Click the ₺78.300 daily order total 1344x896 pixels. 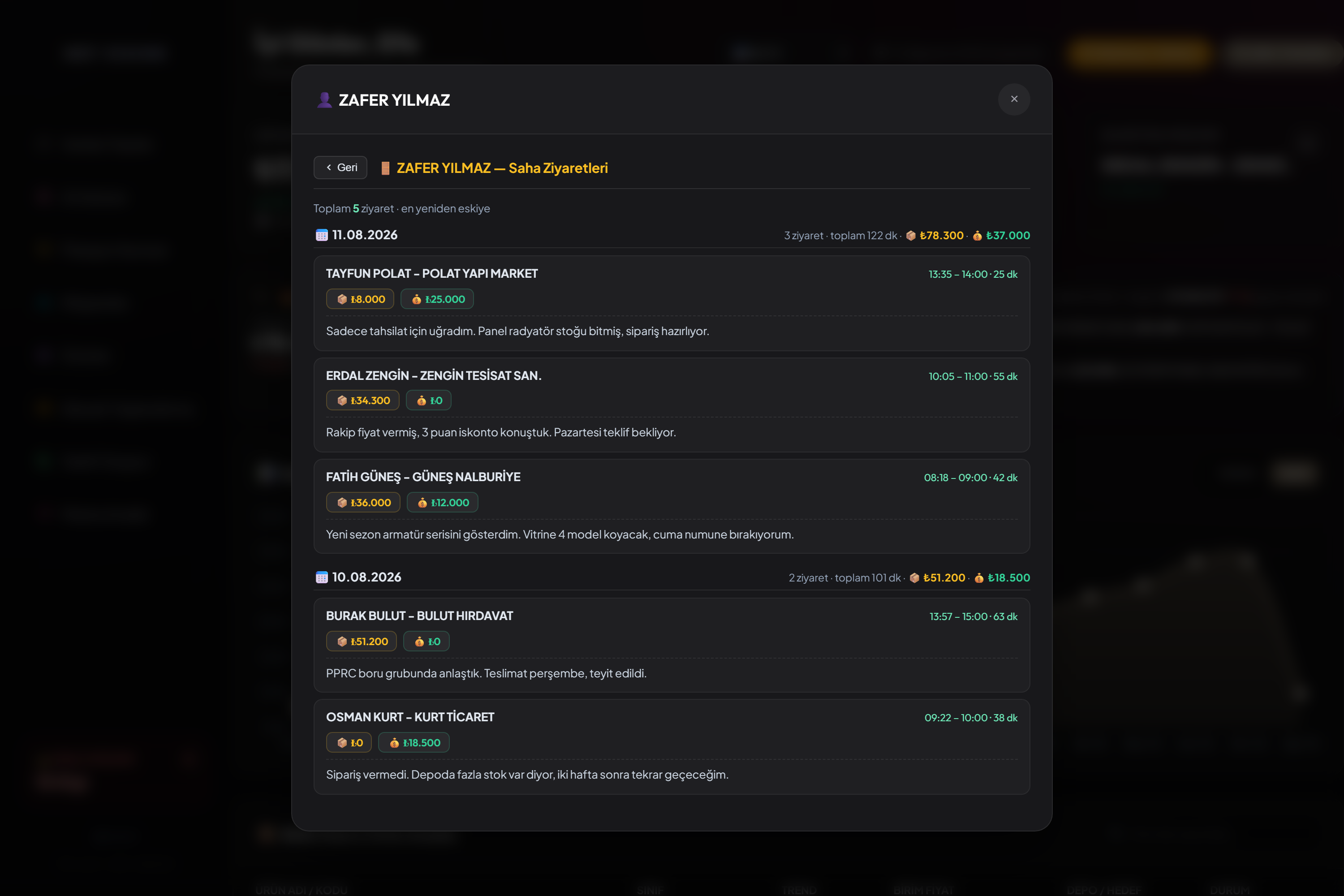pyautogui.click(x=941, y=236)
